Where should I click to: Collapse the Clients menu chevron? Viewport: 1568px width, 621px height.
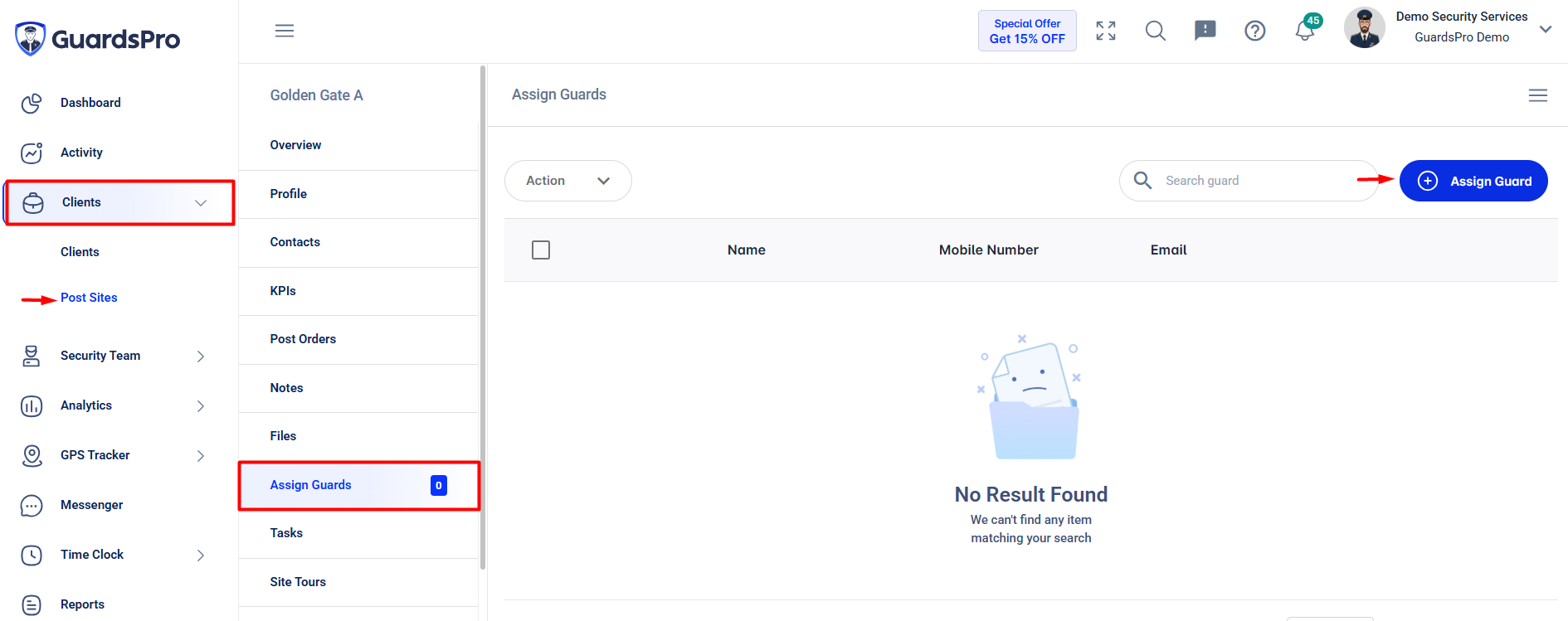(201, 202)
